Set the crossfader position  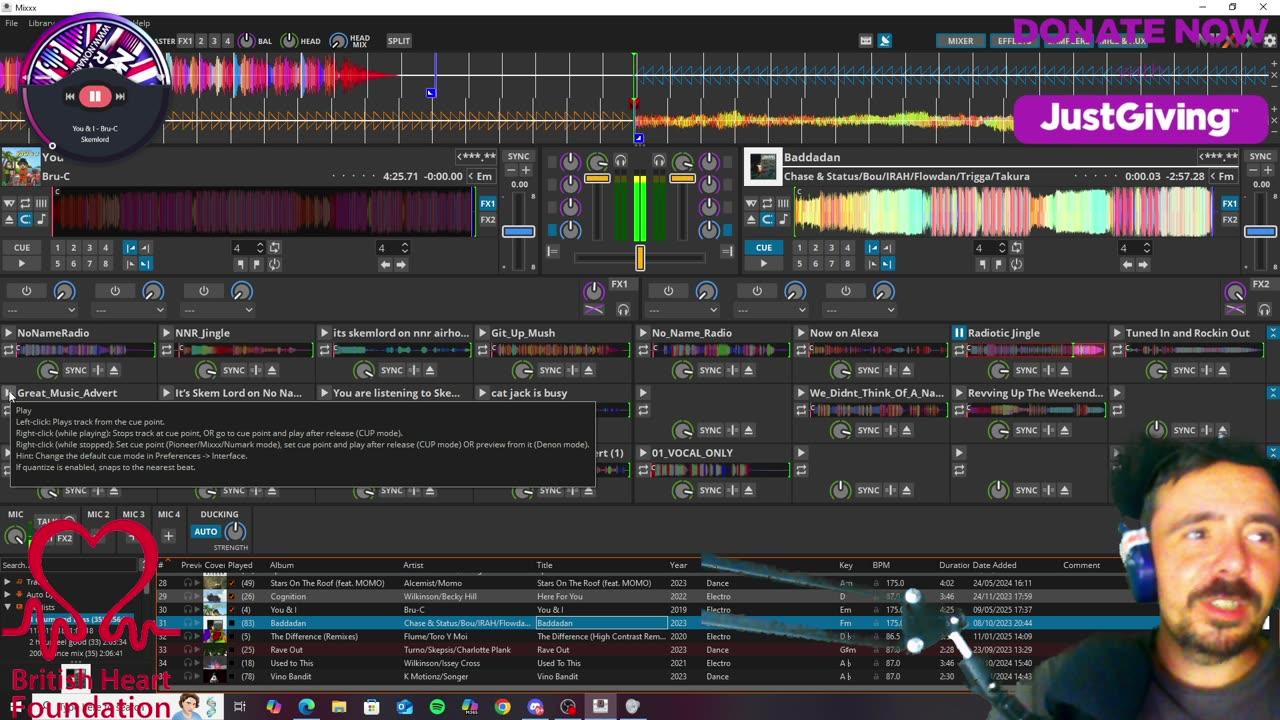tap(640, 258)
